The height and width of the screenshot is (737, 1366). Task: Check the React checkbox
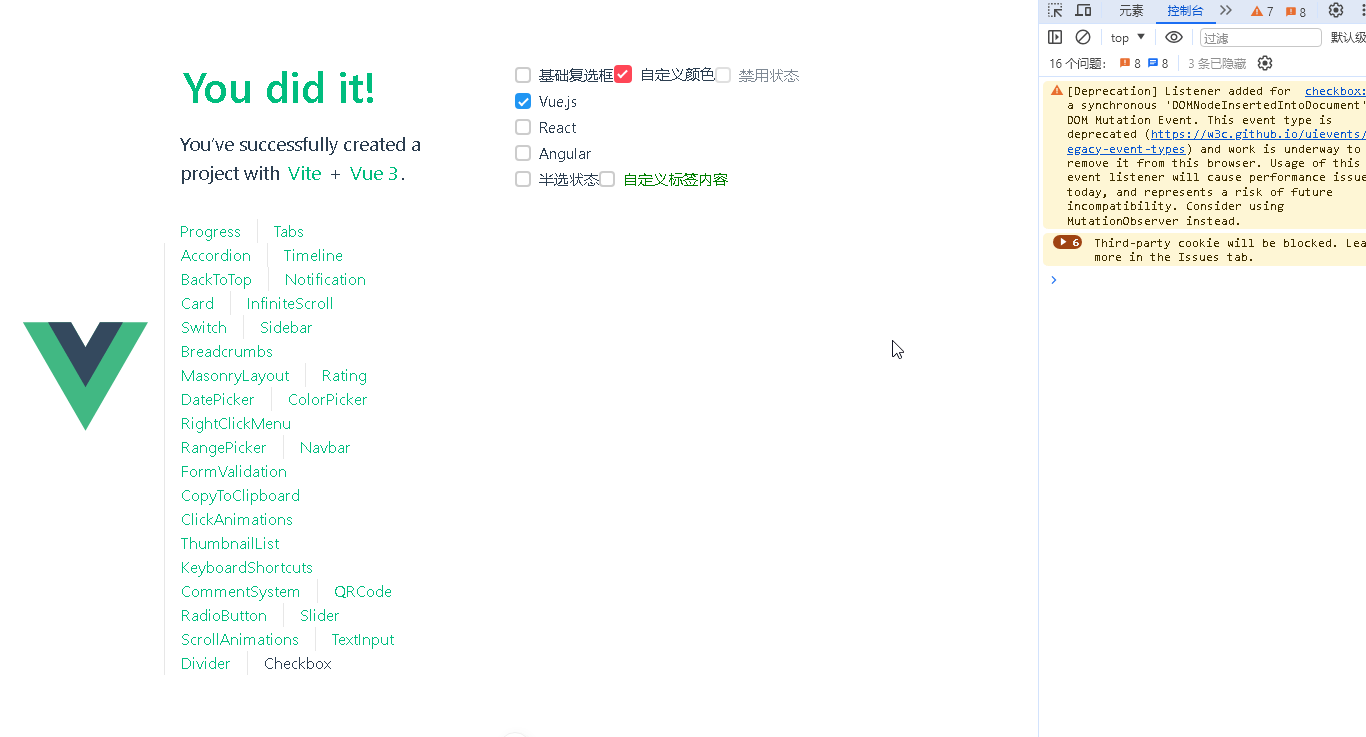523,127
